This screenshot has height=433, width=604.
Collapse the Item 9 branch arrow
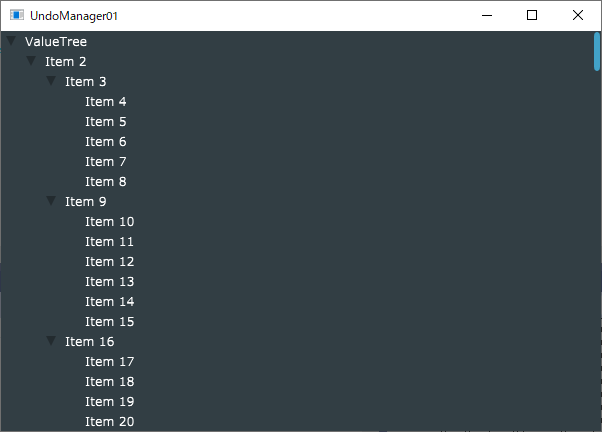point(51,200)
